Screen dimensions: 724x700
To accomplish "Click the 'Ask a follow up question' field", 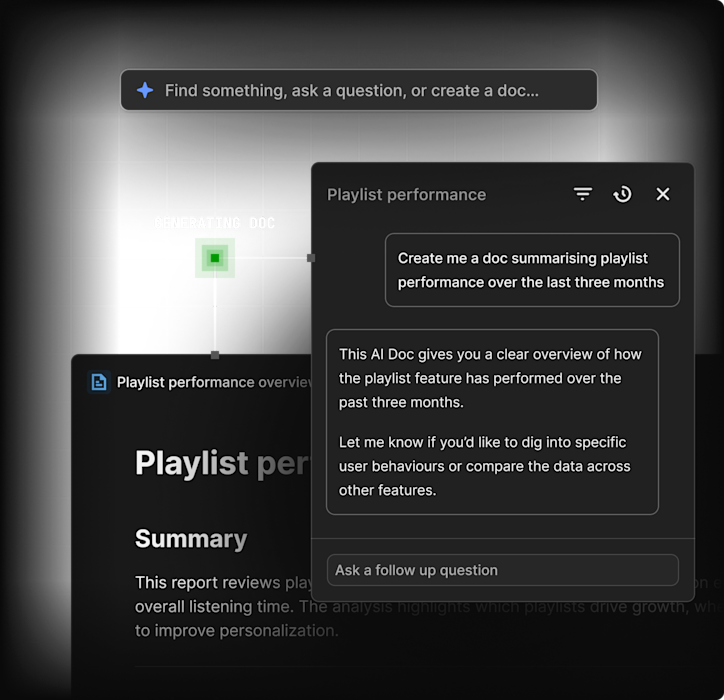I will (502, 570).
